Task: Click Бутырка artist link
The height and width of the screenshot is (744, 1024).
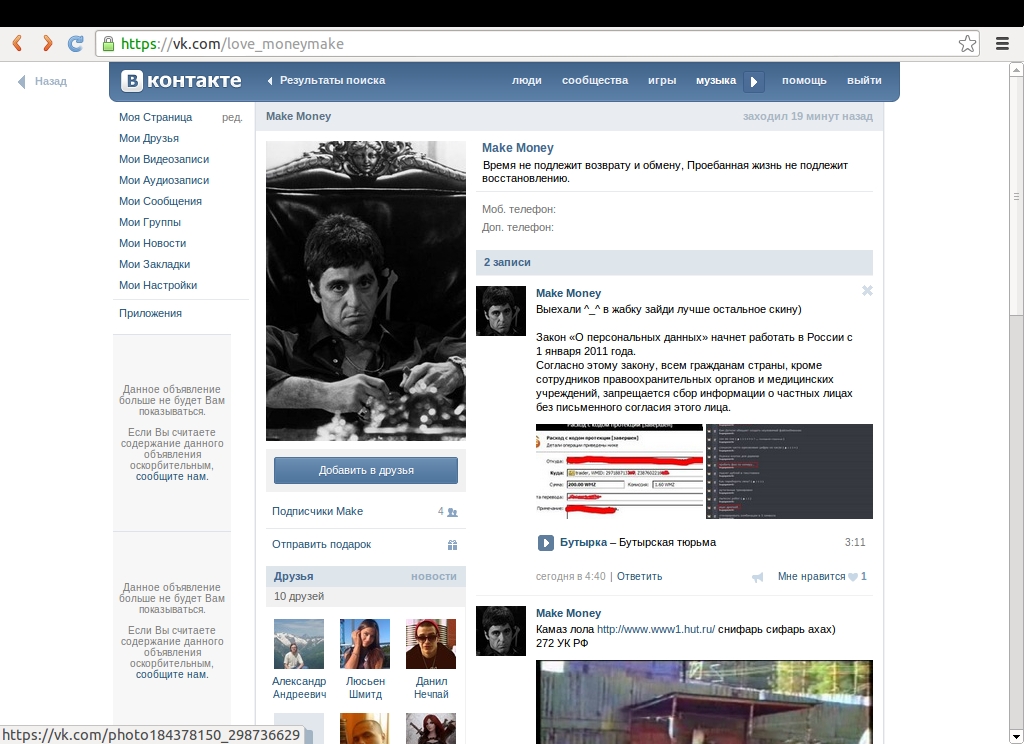Action: point(583,542)
